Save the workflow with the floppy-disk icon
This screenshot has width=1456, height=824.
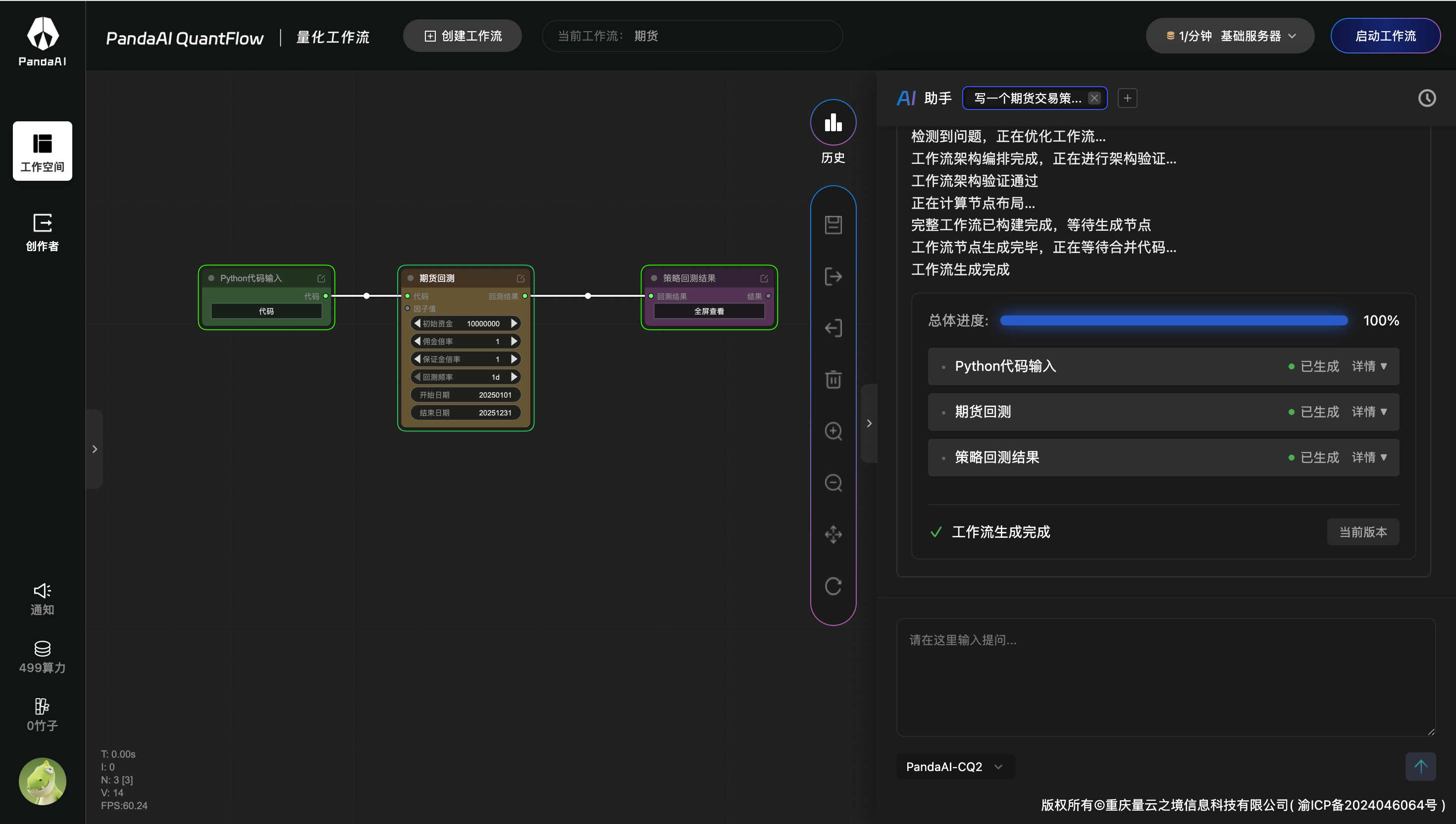[833, 225]
